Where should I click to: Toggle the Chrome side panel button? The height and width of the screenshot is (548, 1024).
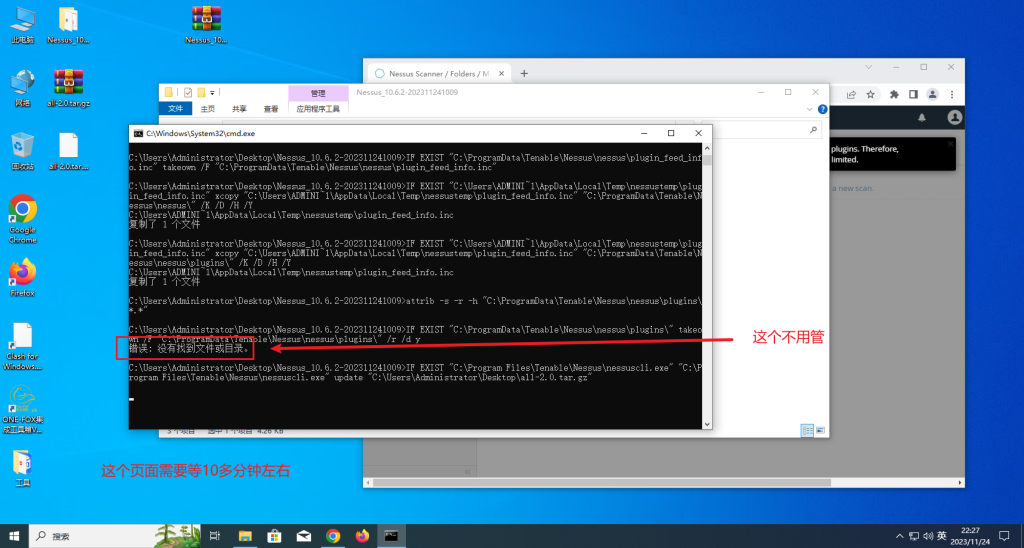pyautogui.click(x=912, y=95)
